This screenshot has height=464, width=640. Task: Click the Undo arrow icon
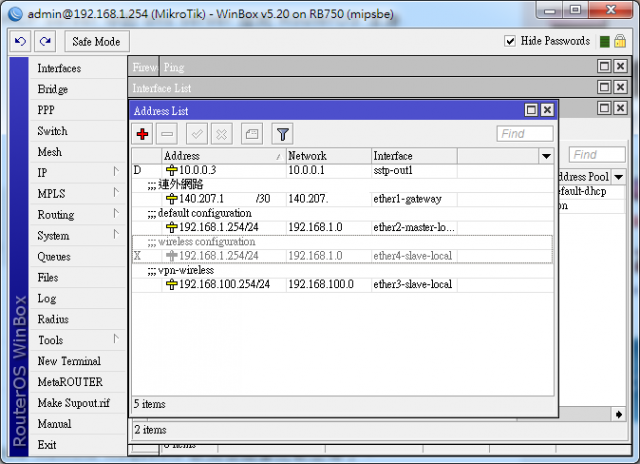point(20,41)
